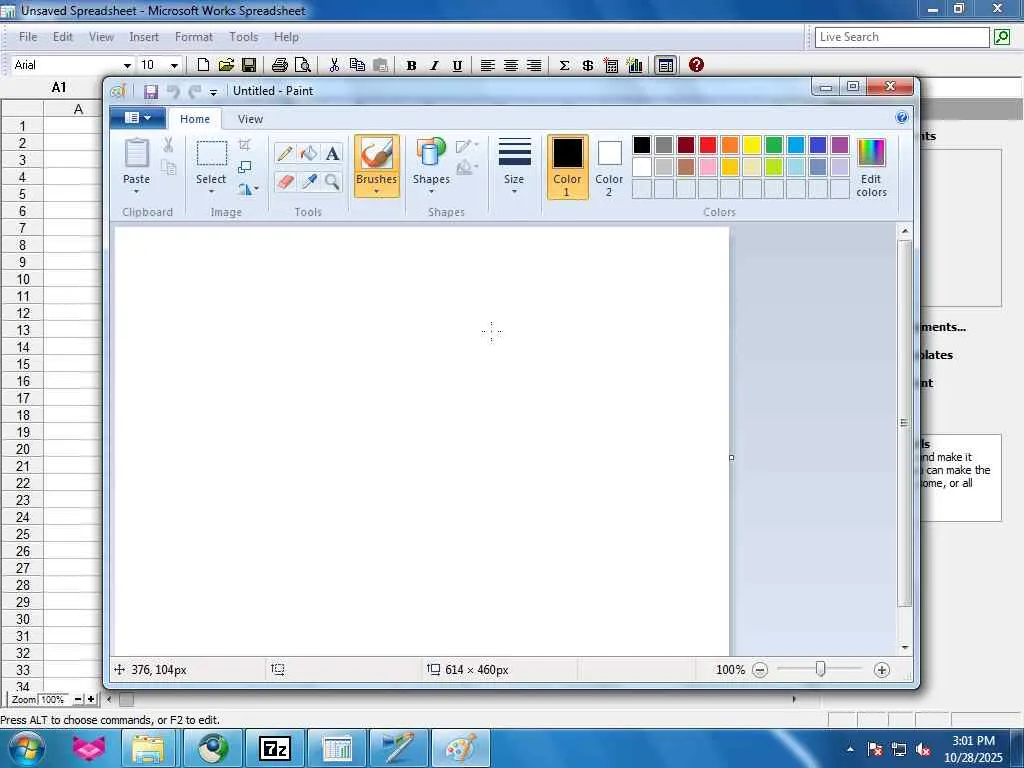This screenshot has width=1024, height=768.
Task: Click the Paint Help question mark icon
Action: (901, 118)
